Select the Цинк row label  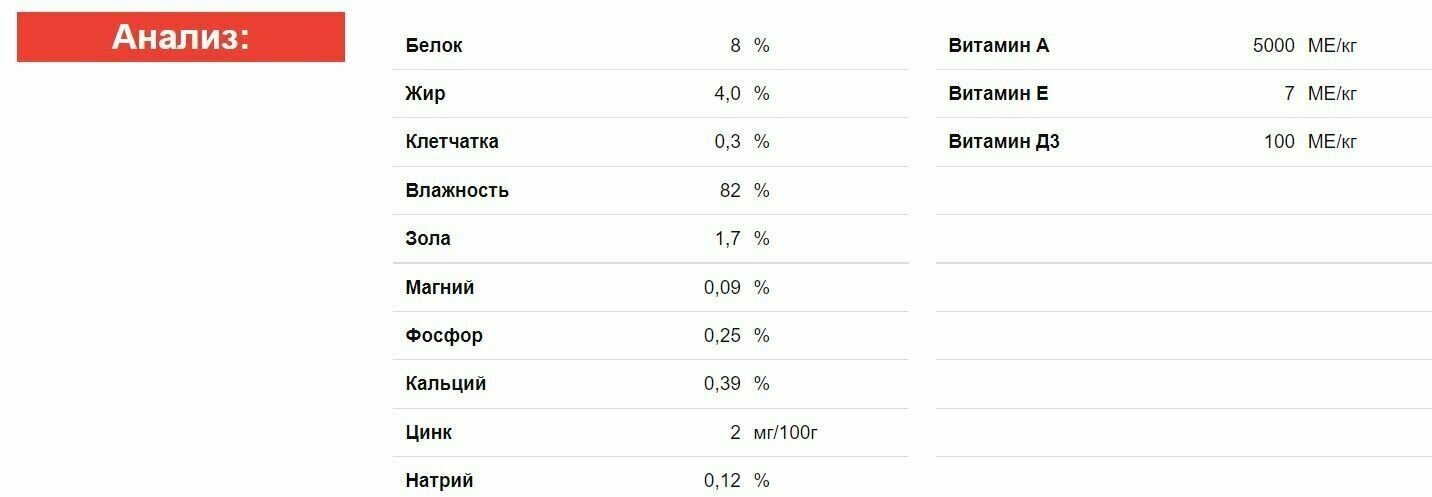tap(429, 433)
